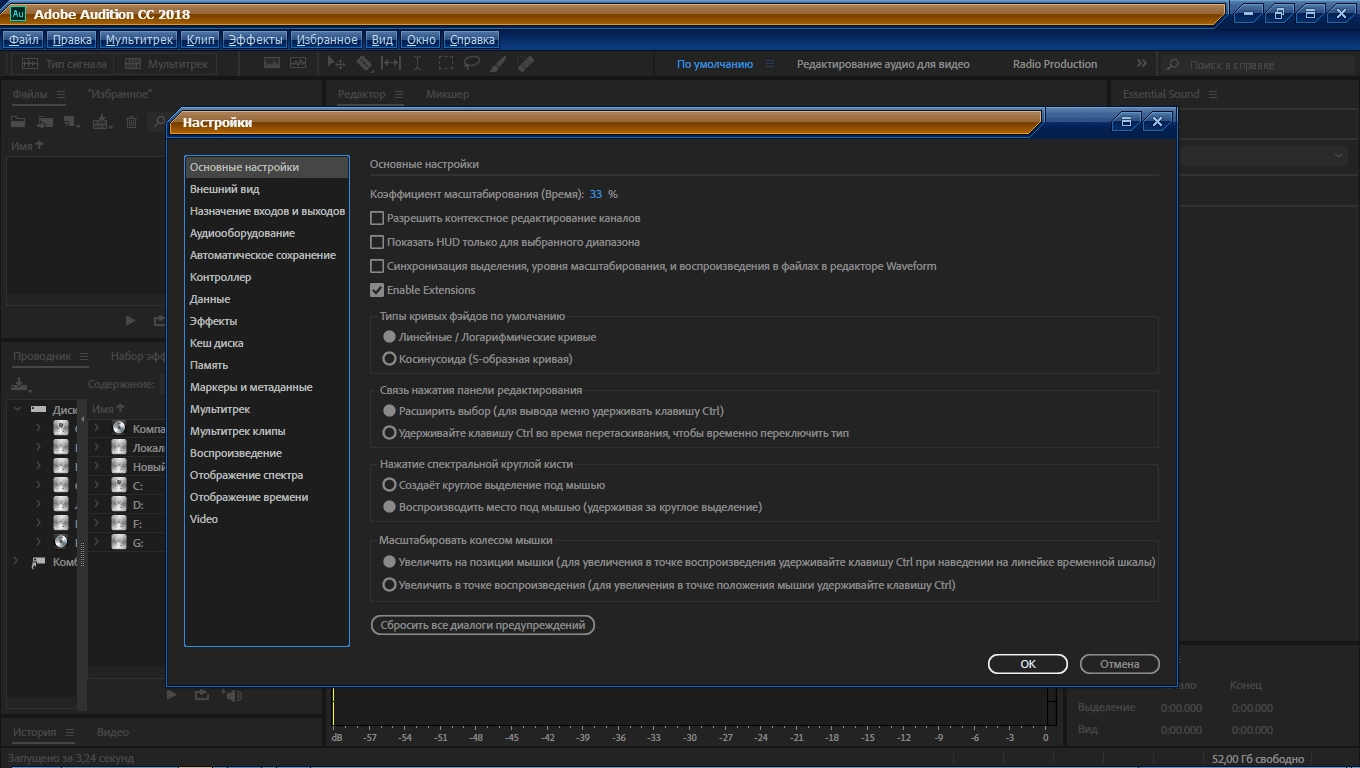
Task: Switch to Radio Production workspace
Action: point(1055,64)
